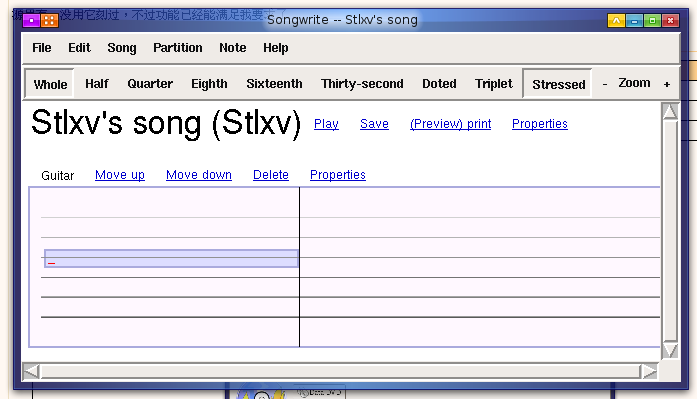Open the Partition menu
This screenshot has width=697, height=399.
click(177, 48)
